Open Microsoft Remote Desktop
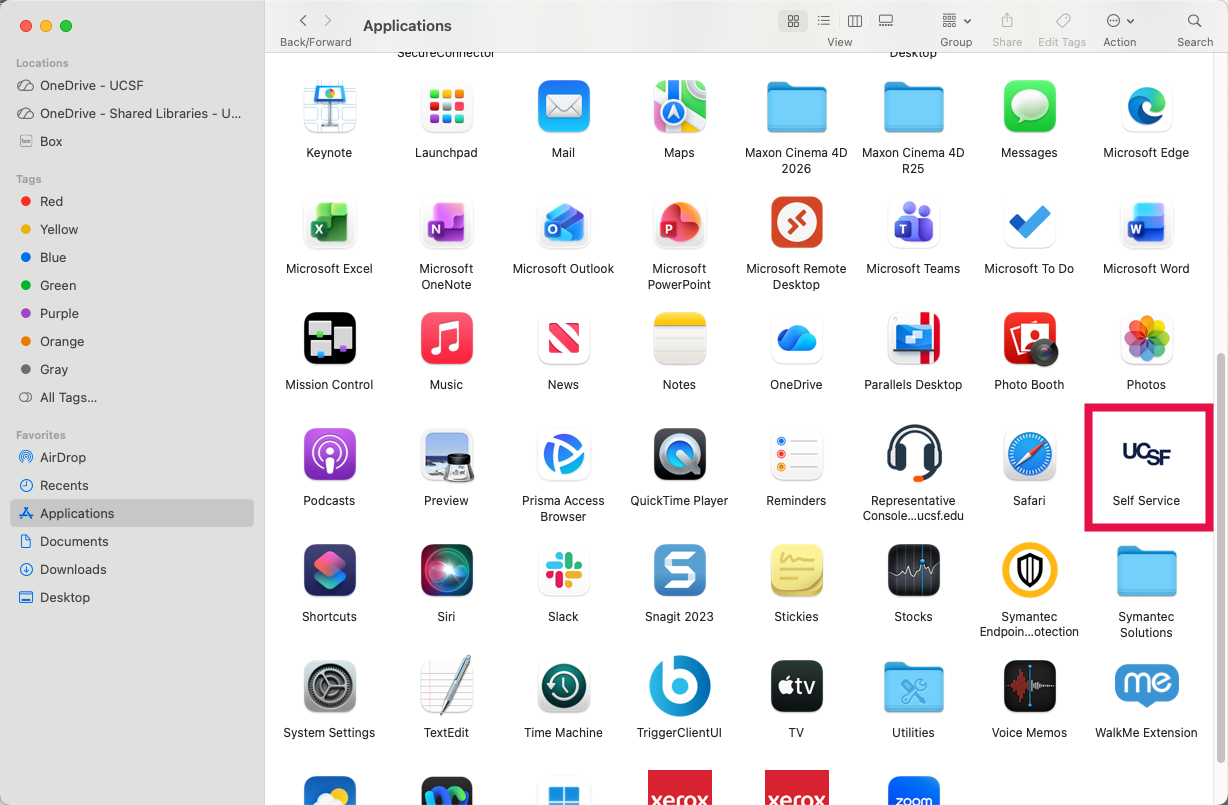Screen dimensions: 1228x805 [796, 222]
